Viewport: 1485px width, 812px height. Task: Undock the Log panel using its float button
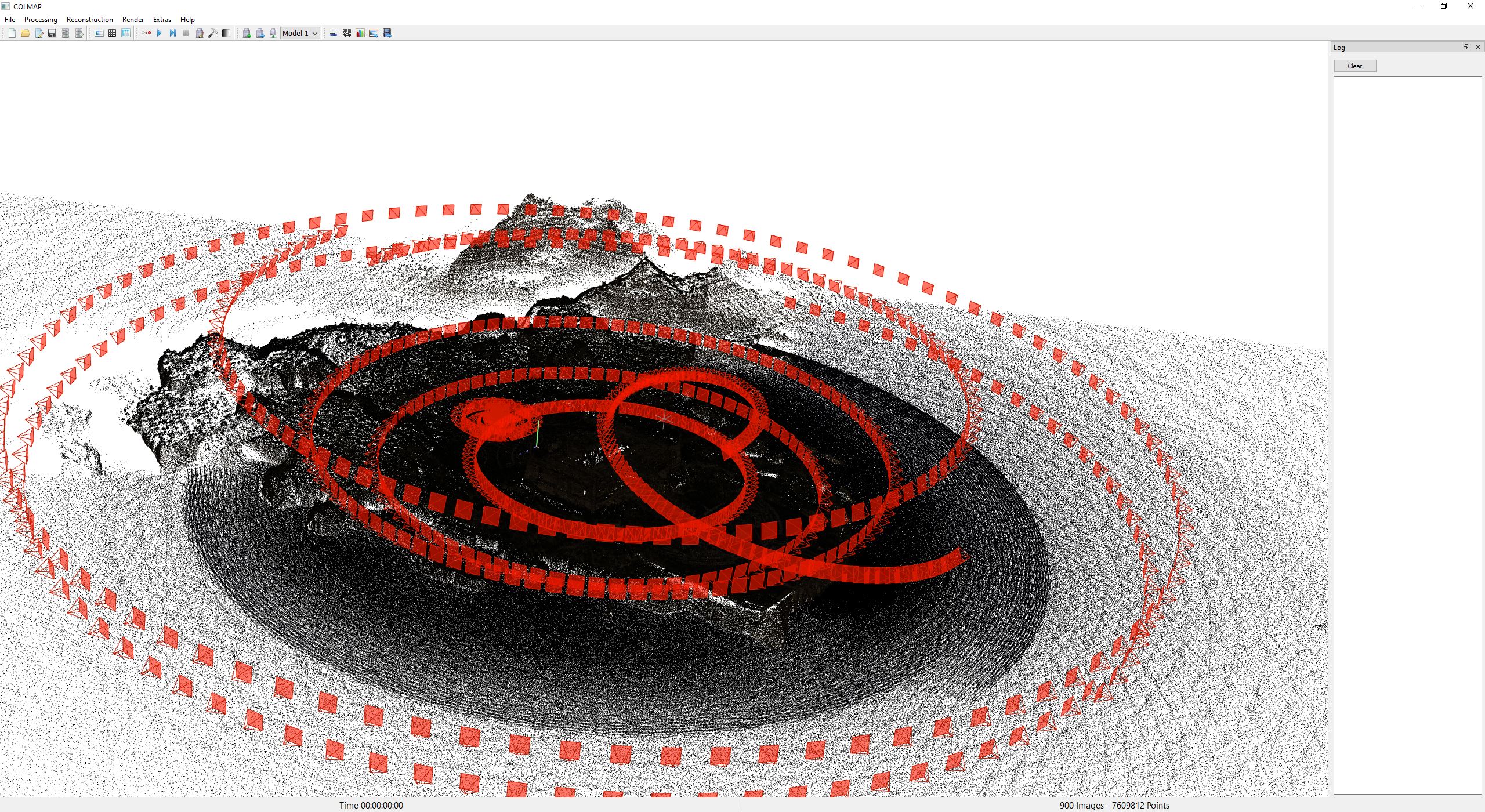1466,47
